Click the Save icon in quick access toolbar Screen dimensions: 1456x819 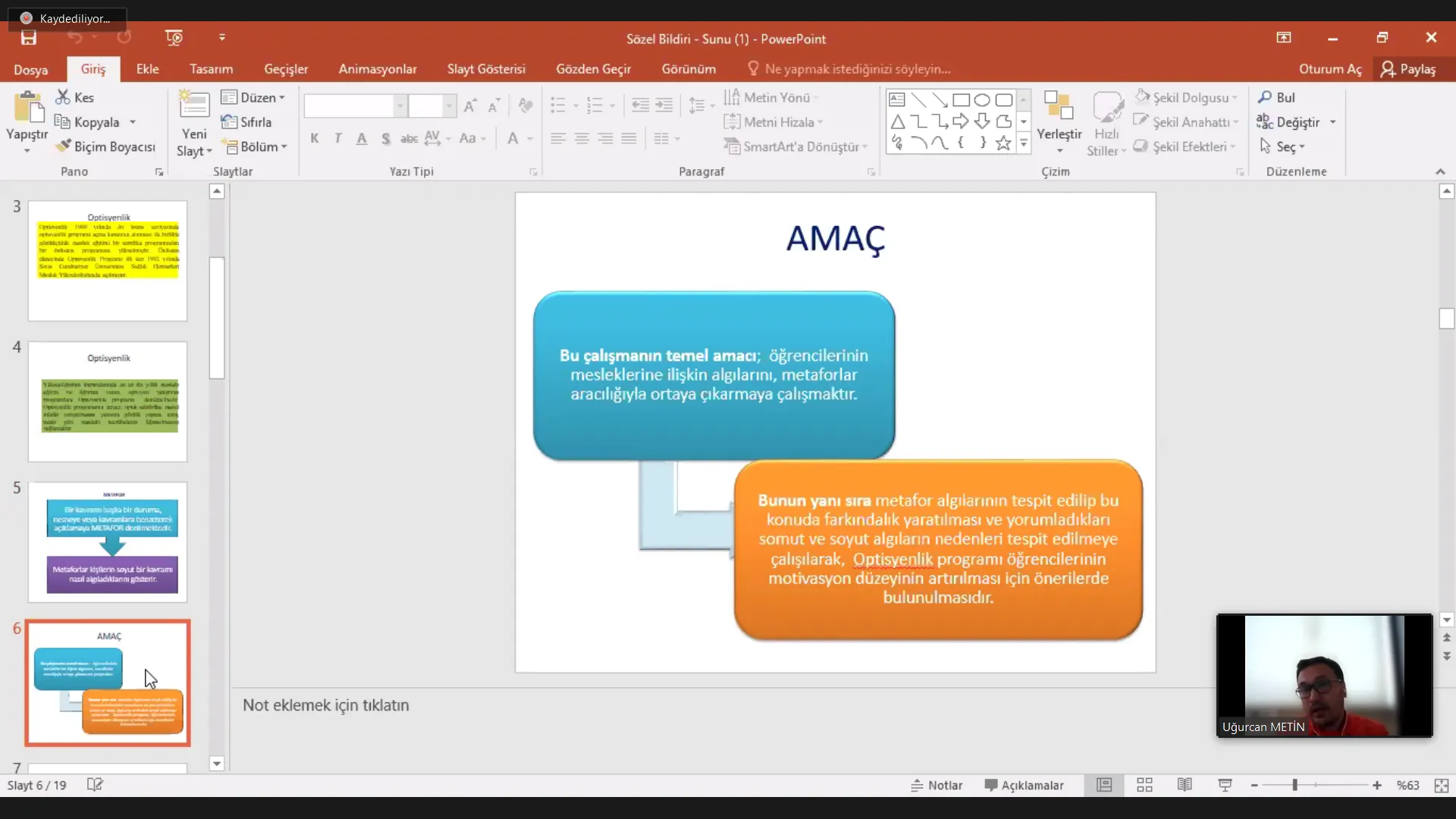click(29, 38)
